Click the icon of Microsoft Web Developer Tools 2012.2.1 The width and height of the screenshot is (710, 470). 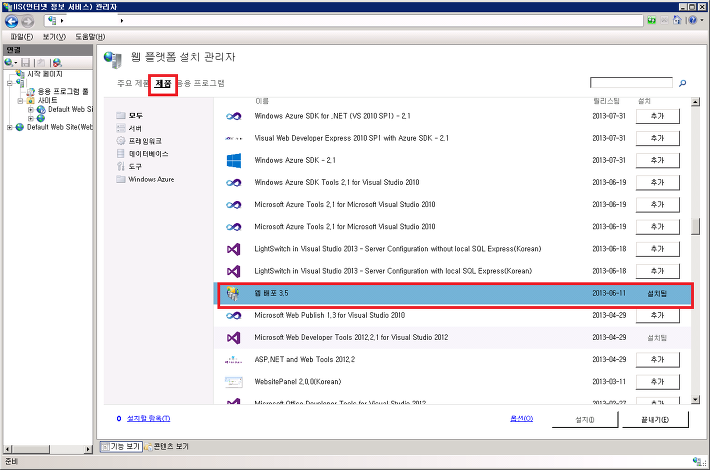[234, 338]
